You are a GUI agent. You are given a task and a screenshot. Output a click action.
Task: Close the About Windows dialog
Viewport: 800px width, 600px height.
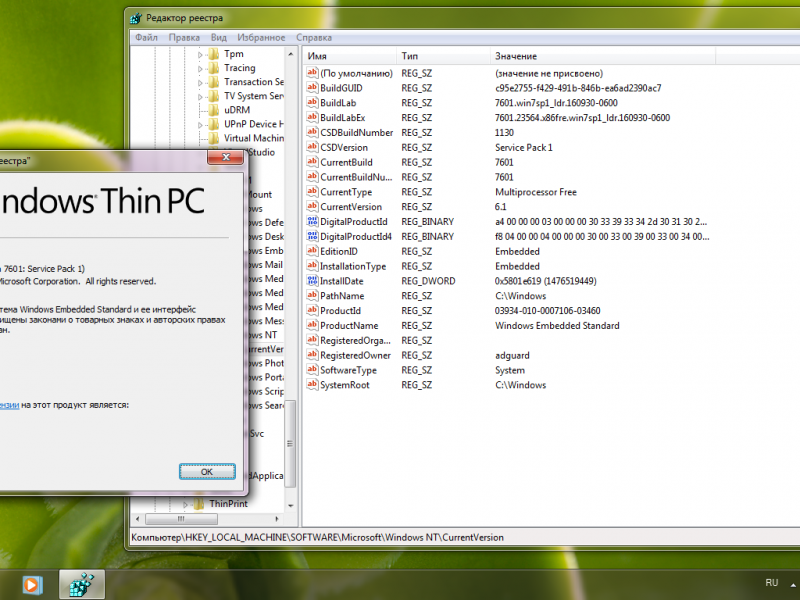pyautogui.click(x=226, y=157)
